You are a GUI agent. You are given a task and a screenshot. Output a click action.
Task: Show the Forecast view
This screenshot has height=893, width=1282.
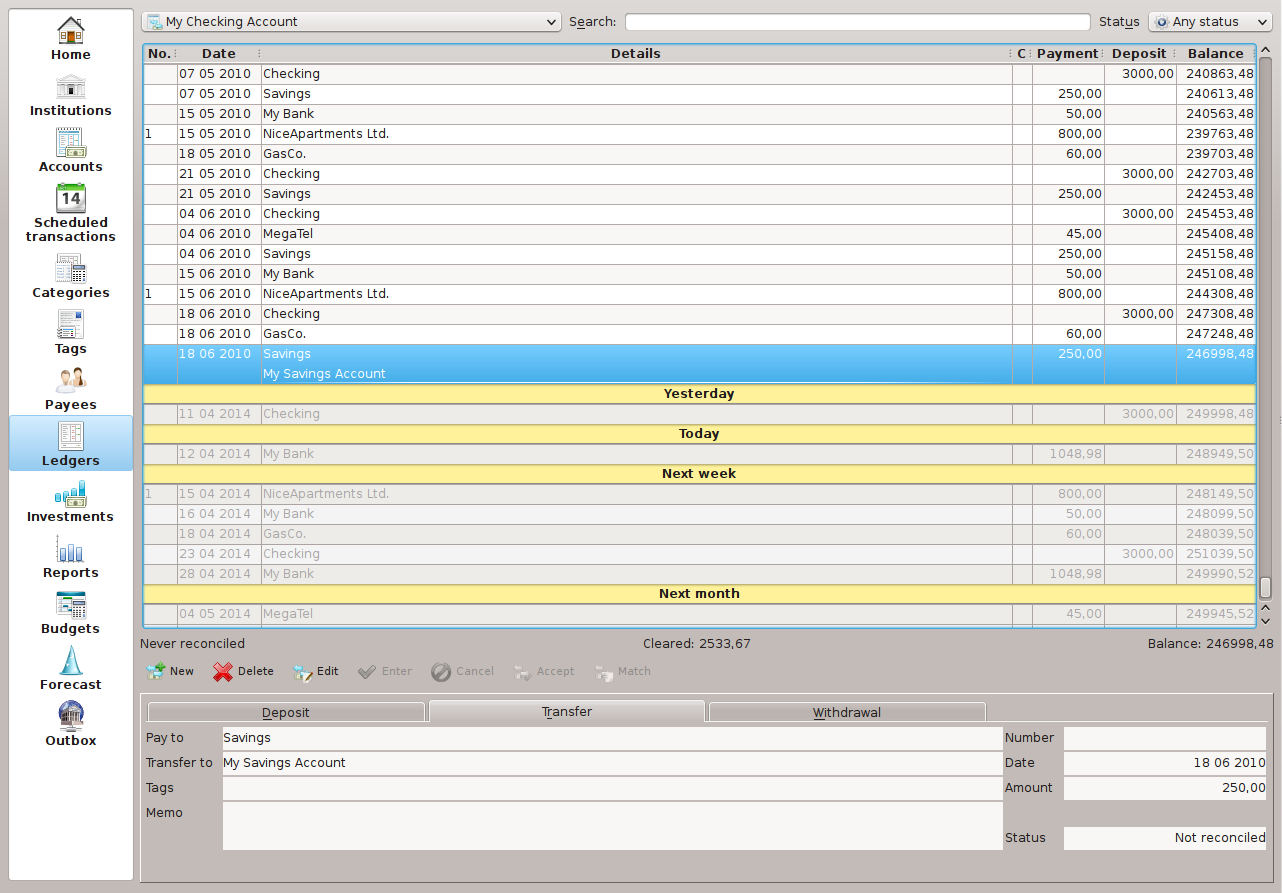coord(71,669)
